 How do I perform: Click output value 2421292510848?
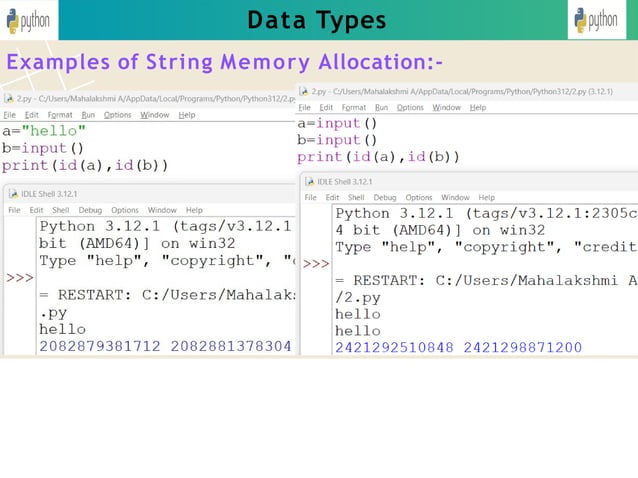(x=394, y=347)
